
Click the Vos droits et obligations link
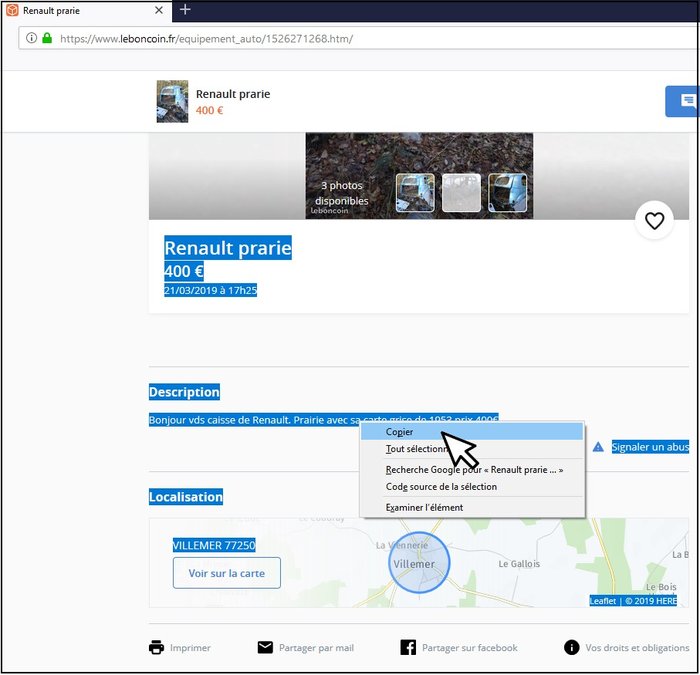click(x=637, y=647)
